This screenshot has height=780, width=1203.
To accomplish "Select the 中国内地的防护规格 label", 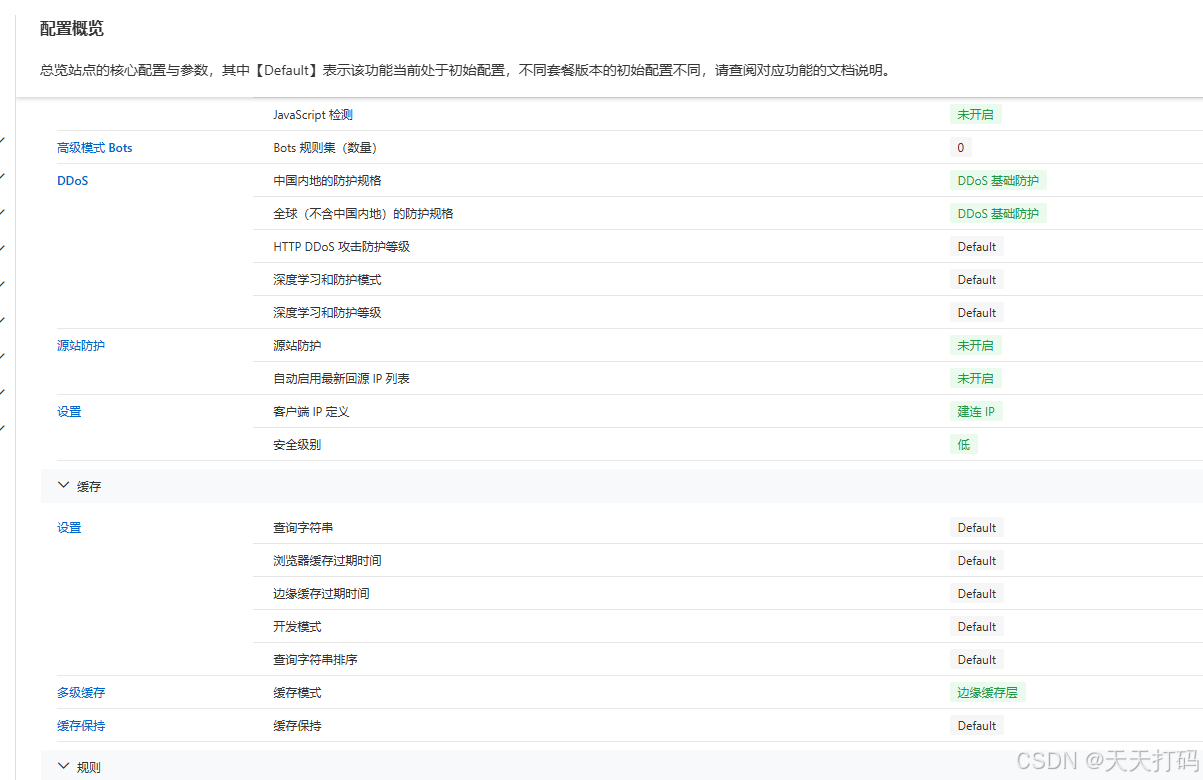I will pos(327,181).
